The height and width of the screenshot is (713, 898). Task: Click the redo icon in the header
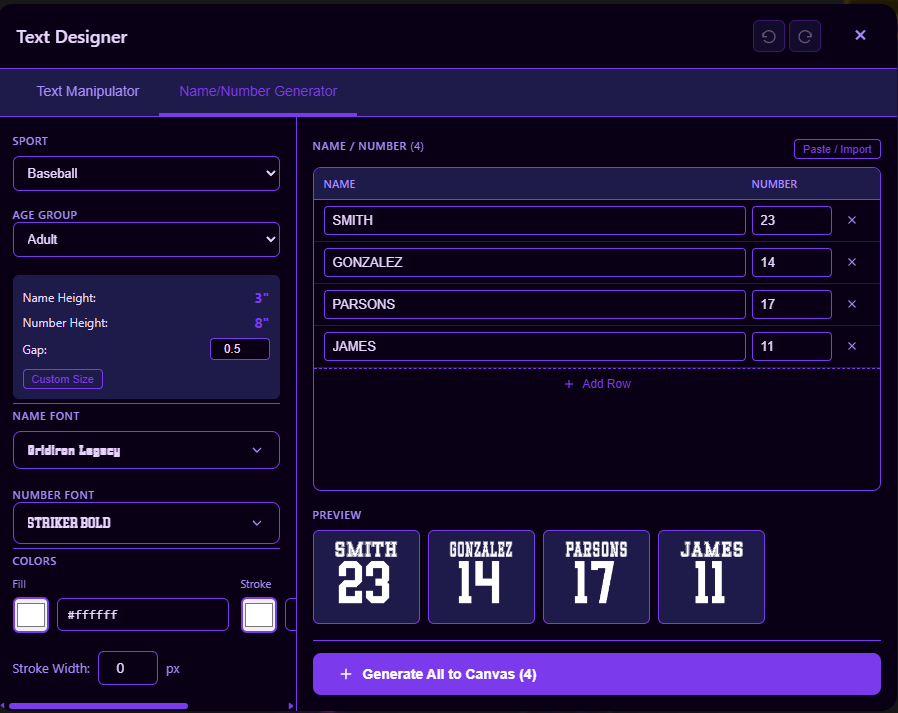(804, 35)
